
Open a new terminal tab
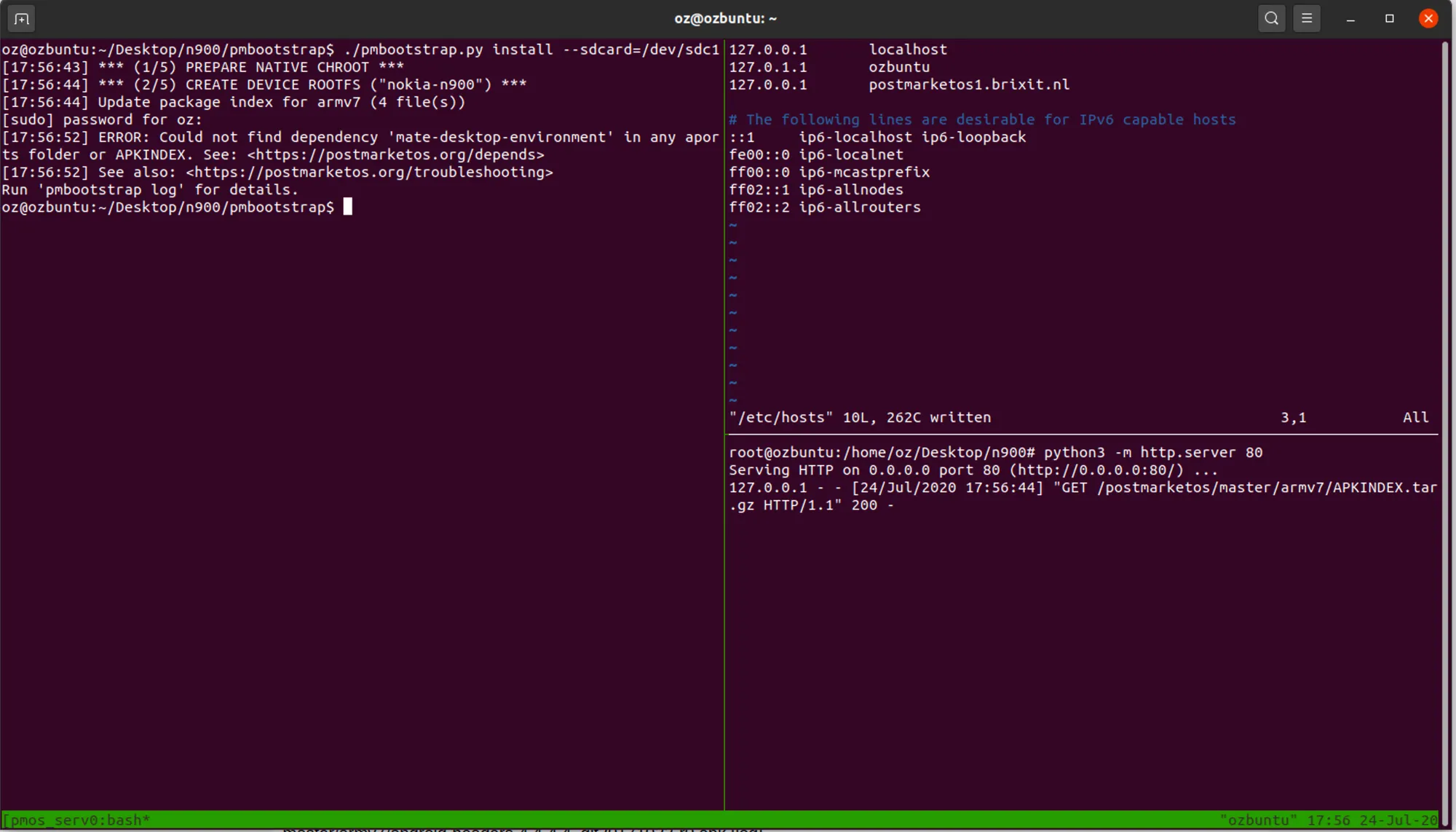pyautogui.click(x=21, y=19)
